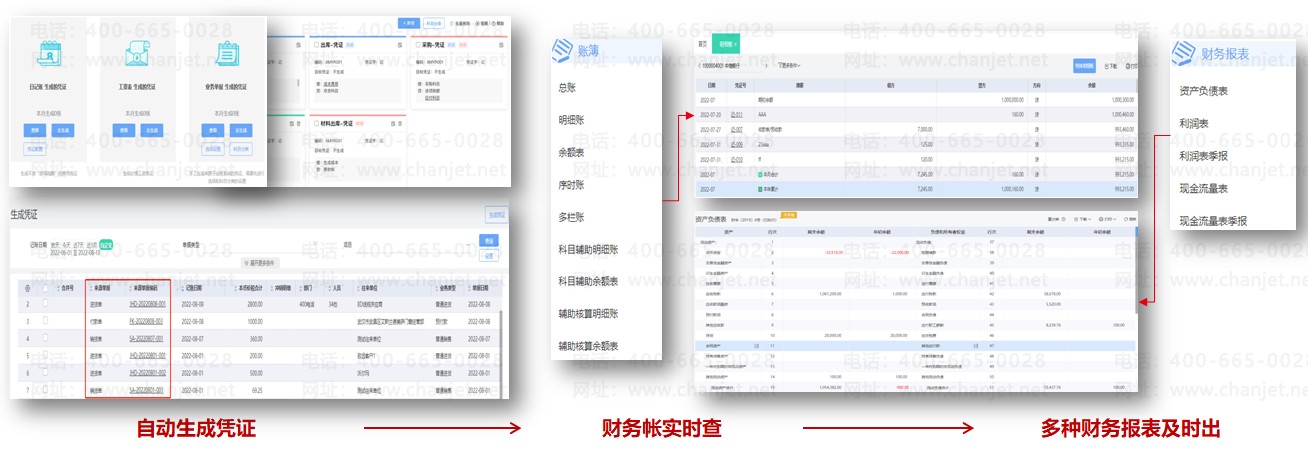Tick the 出库-凭证 template checkbox
This screenshot has width=1308, height=458.
tap(318, 44)
